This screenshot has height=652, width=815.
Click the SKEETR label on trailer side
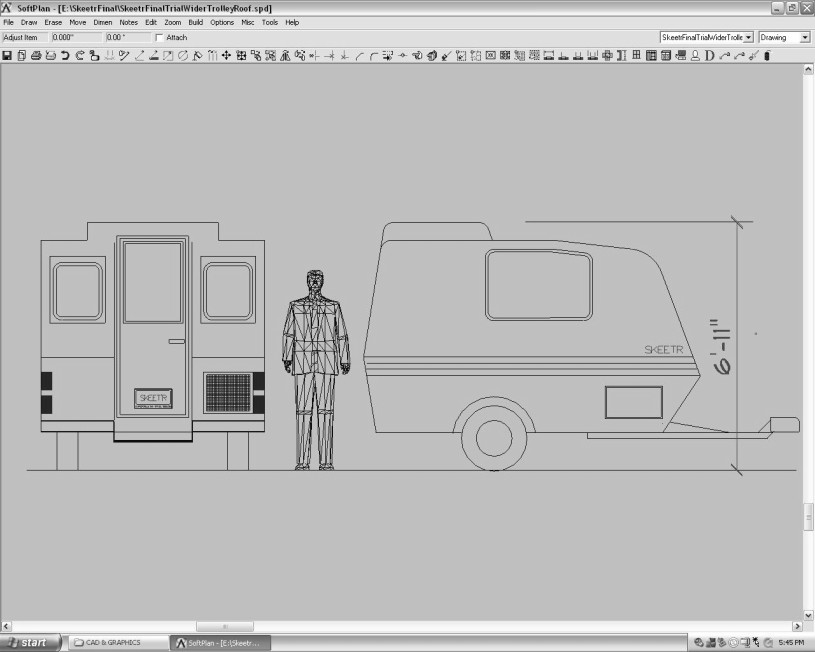click(664, 350)
